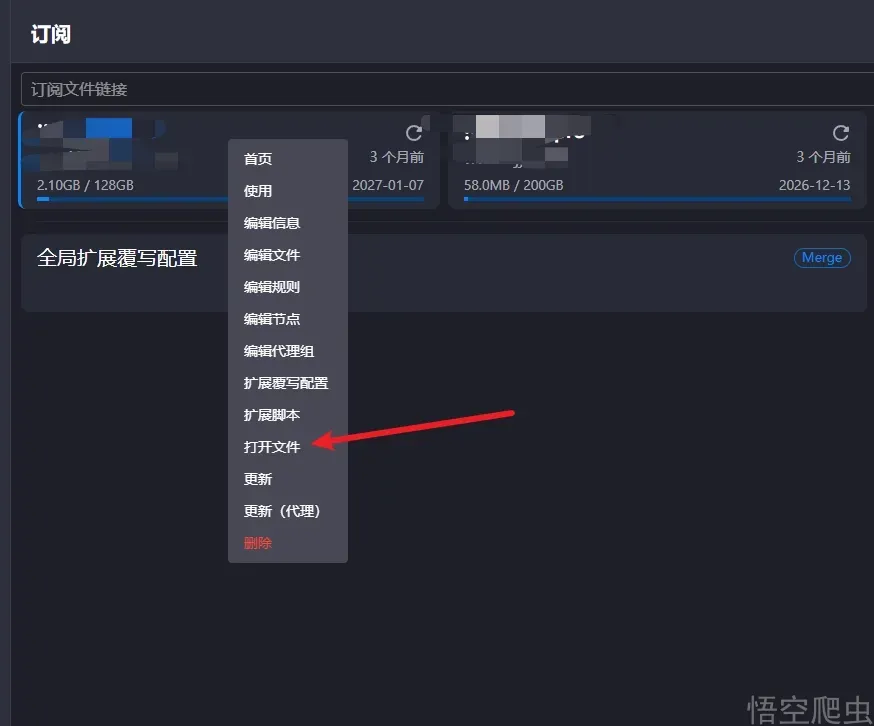Click 扩展覆写配置 in the context menu
Screen dimensions: 874x726
[x=286, y=383]
